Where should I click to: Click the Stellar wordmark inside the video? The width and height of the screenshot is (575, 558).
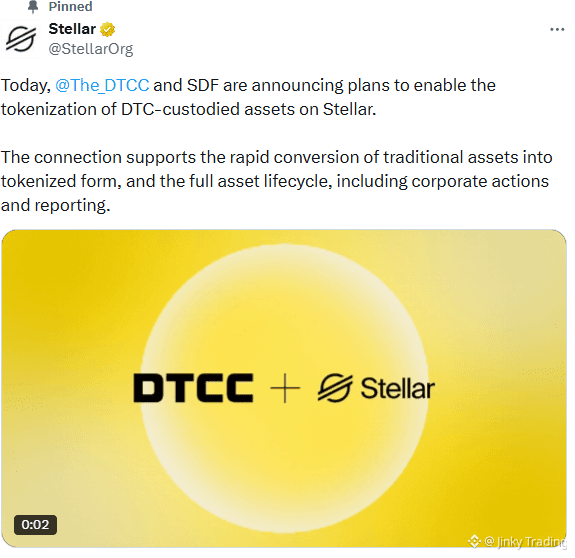click(x=398, y=388)
